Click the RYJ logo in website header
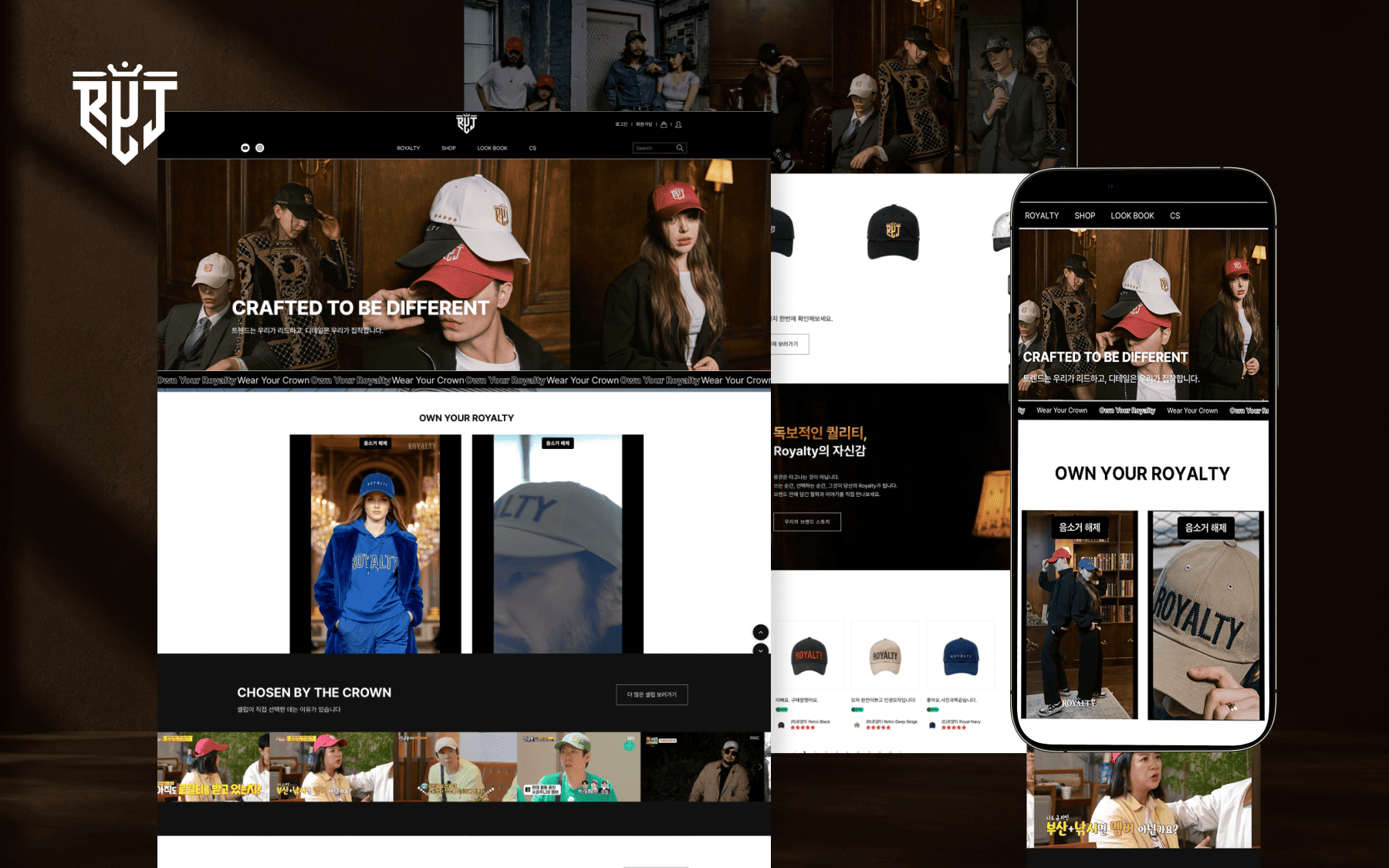Screen dimensions: 1389x868 (x=466, y=123)
